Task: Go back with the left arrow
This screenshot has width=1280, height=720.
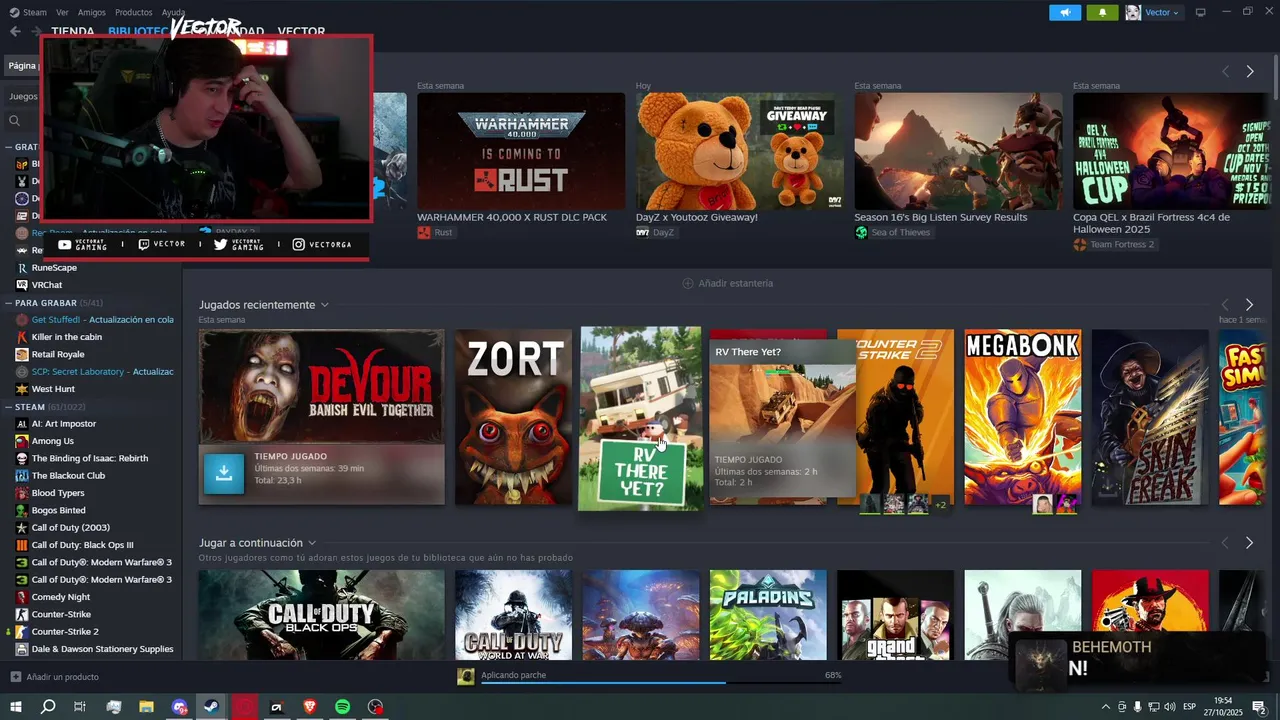Action: click(x=15, y=31)
